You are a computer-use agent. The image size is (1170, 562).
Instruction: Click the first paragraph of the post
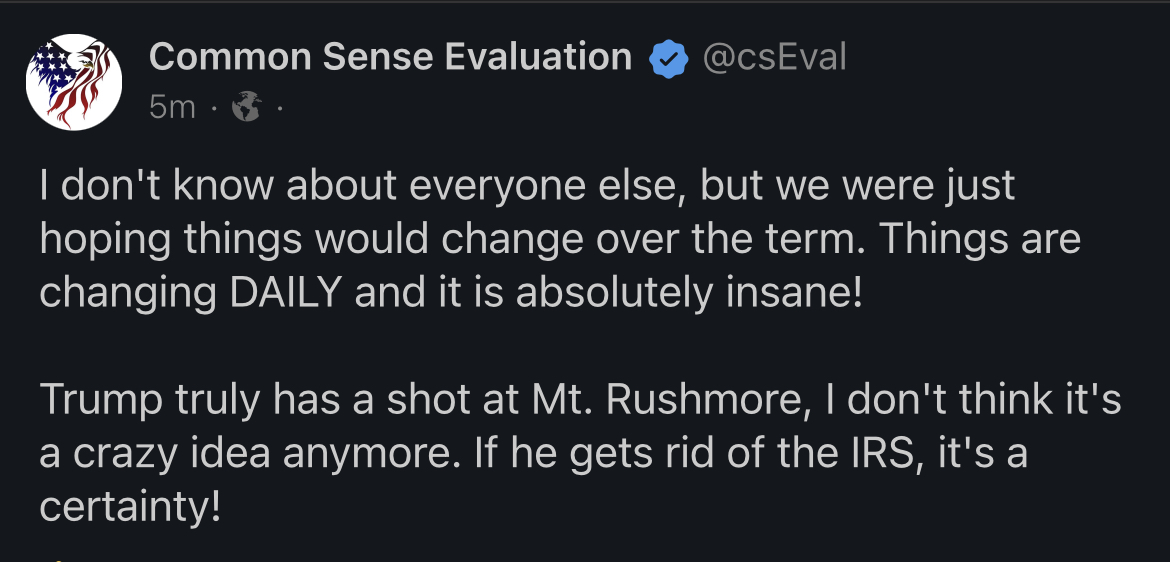560,241
